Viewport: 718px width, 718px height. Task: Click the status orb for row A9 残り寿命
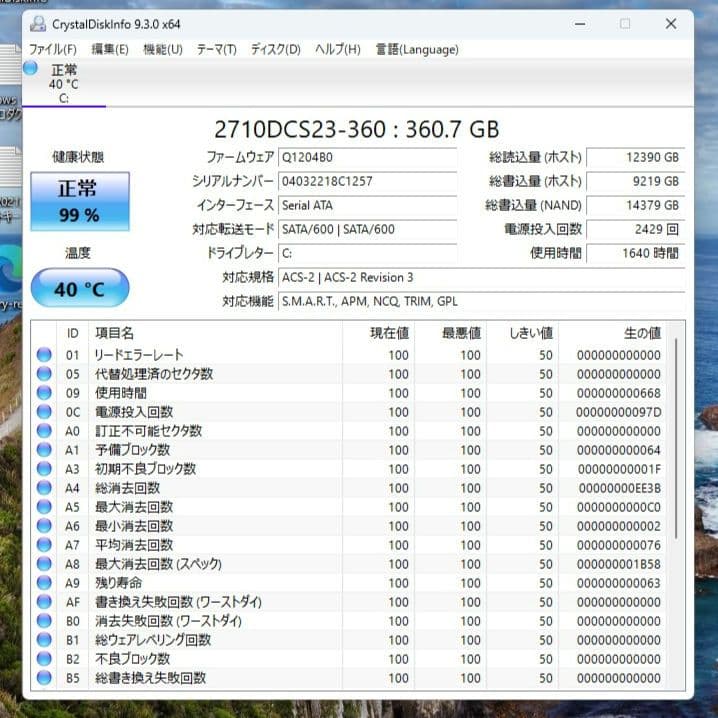[x=44, y=582]
